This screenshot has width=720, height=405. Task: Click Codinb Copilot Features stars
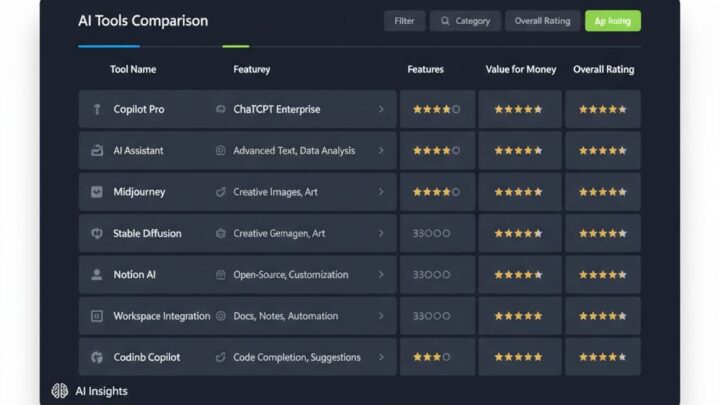432,357
